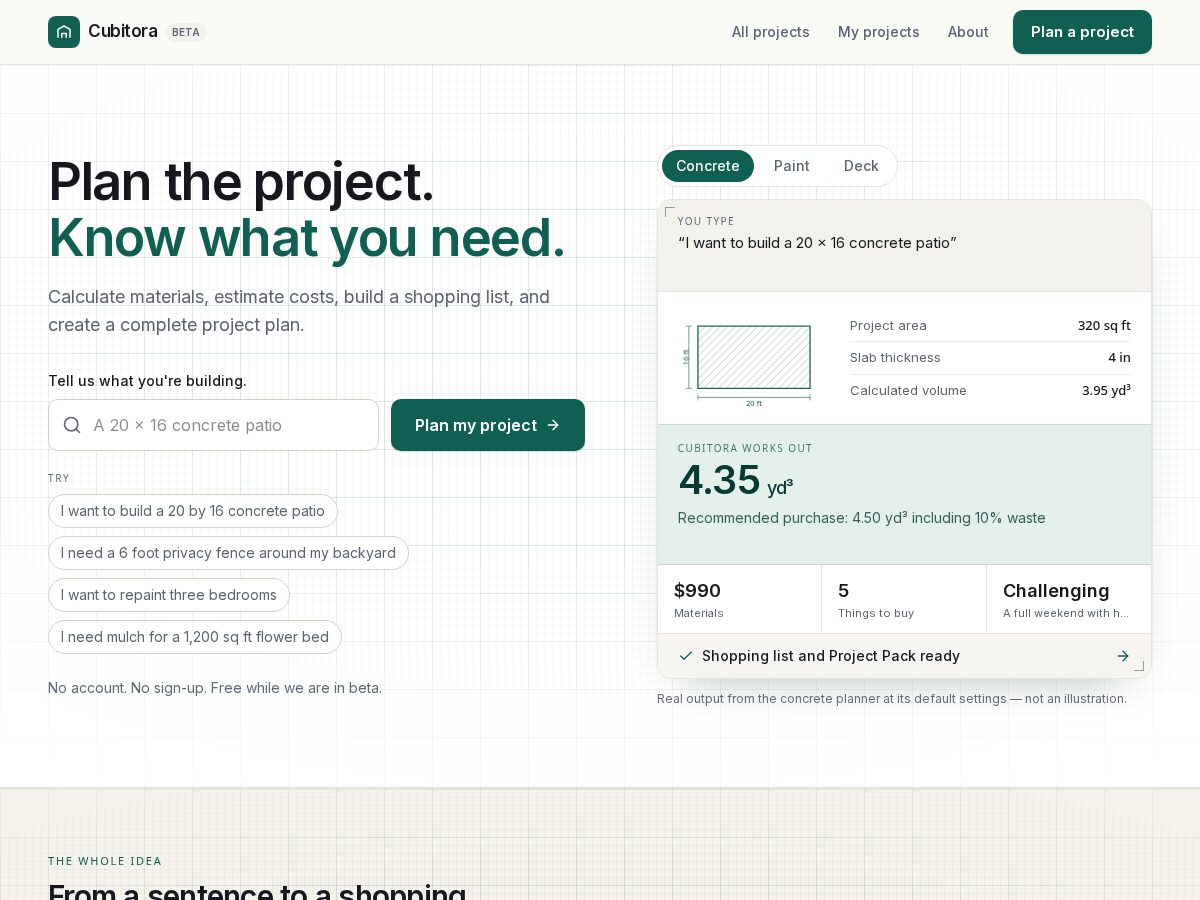
Task: Go to My projects
Action: click(x=879, y=32)
